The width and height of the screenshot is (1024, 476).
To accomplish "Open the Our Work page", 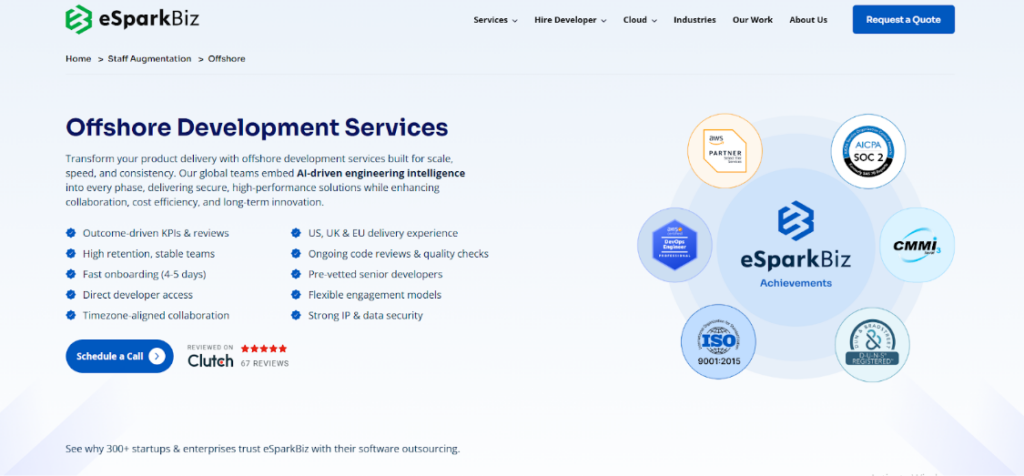I will pyautogui.click(x=752, y=20).
